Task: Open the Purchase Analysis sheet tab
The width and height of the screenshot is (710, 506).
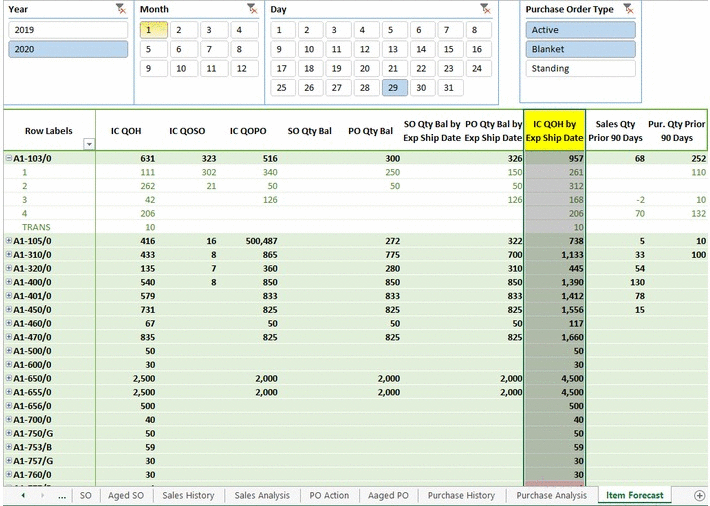Action: tap(551, 496)
